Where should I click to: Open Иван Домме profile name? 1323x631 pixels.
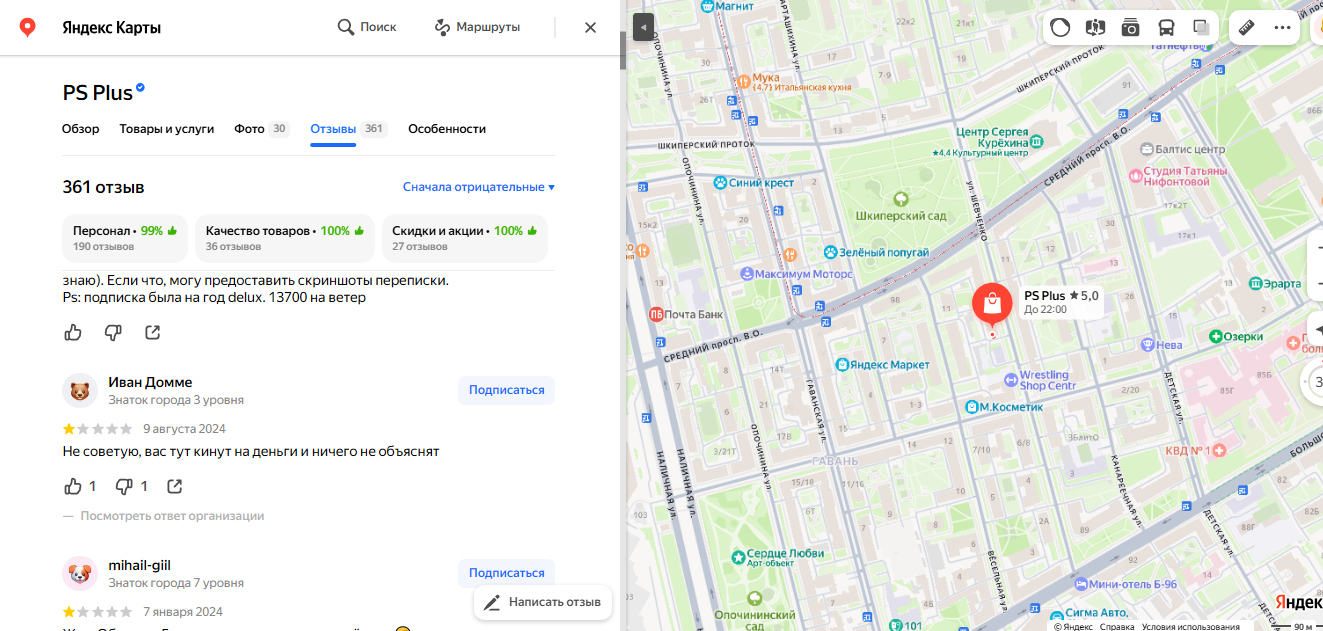coord(150,382)
